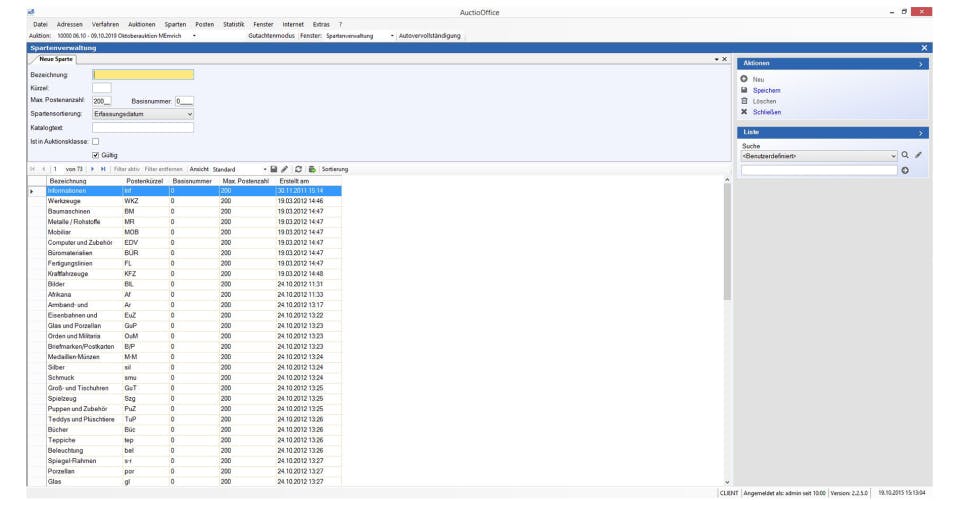Go to previous record navigation arrow

click(43, 169)
